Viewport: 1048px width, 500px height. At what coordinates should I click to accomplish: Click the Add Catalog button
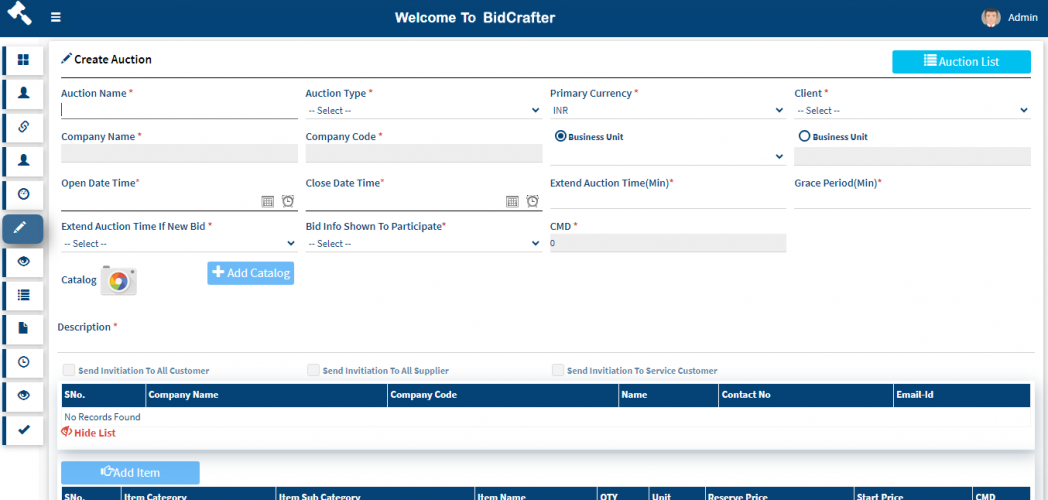(x=251, y=273)
